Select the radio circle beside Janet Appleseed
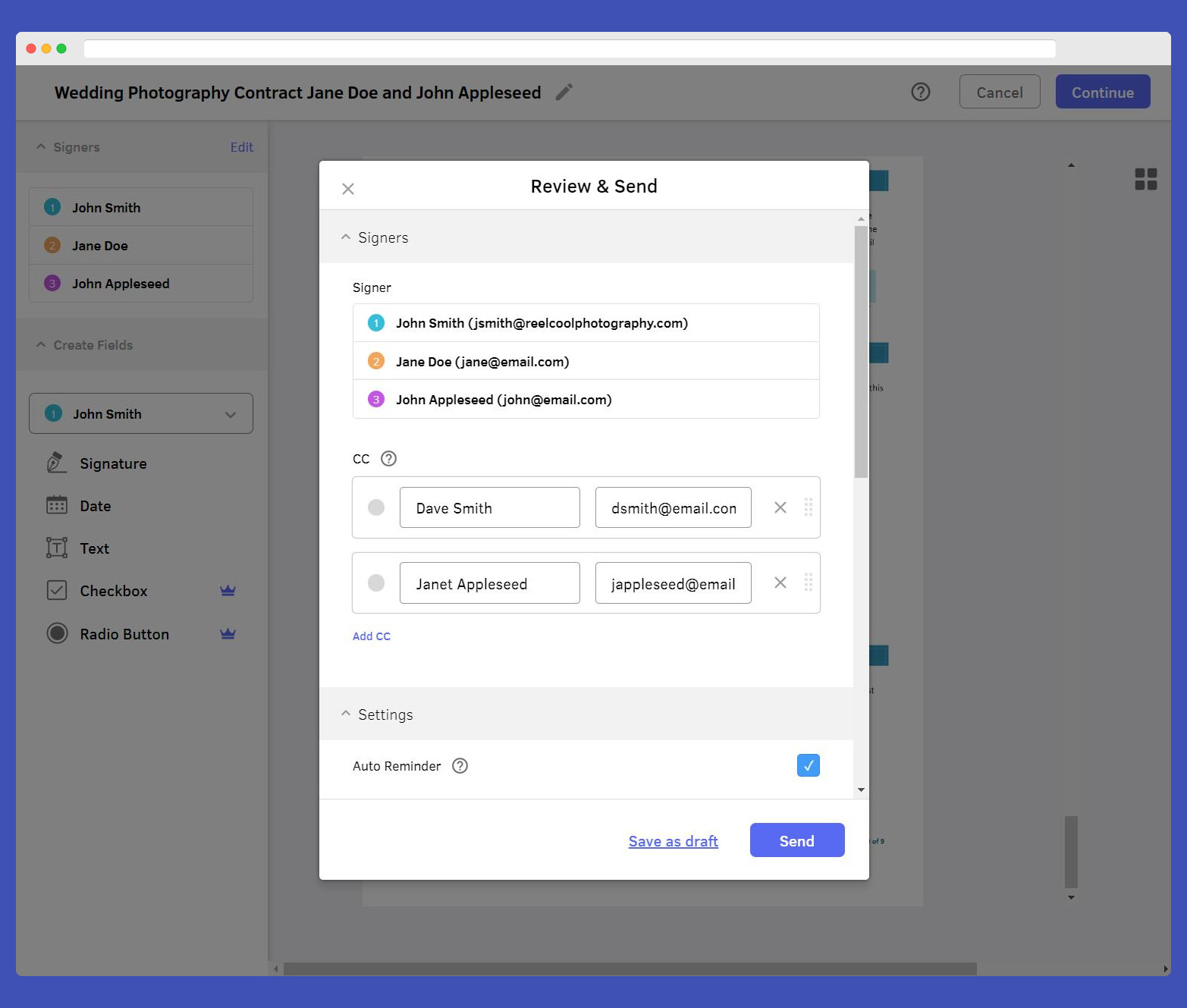Screen dimensions: 1187x1008 376,583
